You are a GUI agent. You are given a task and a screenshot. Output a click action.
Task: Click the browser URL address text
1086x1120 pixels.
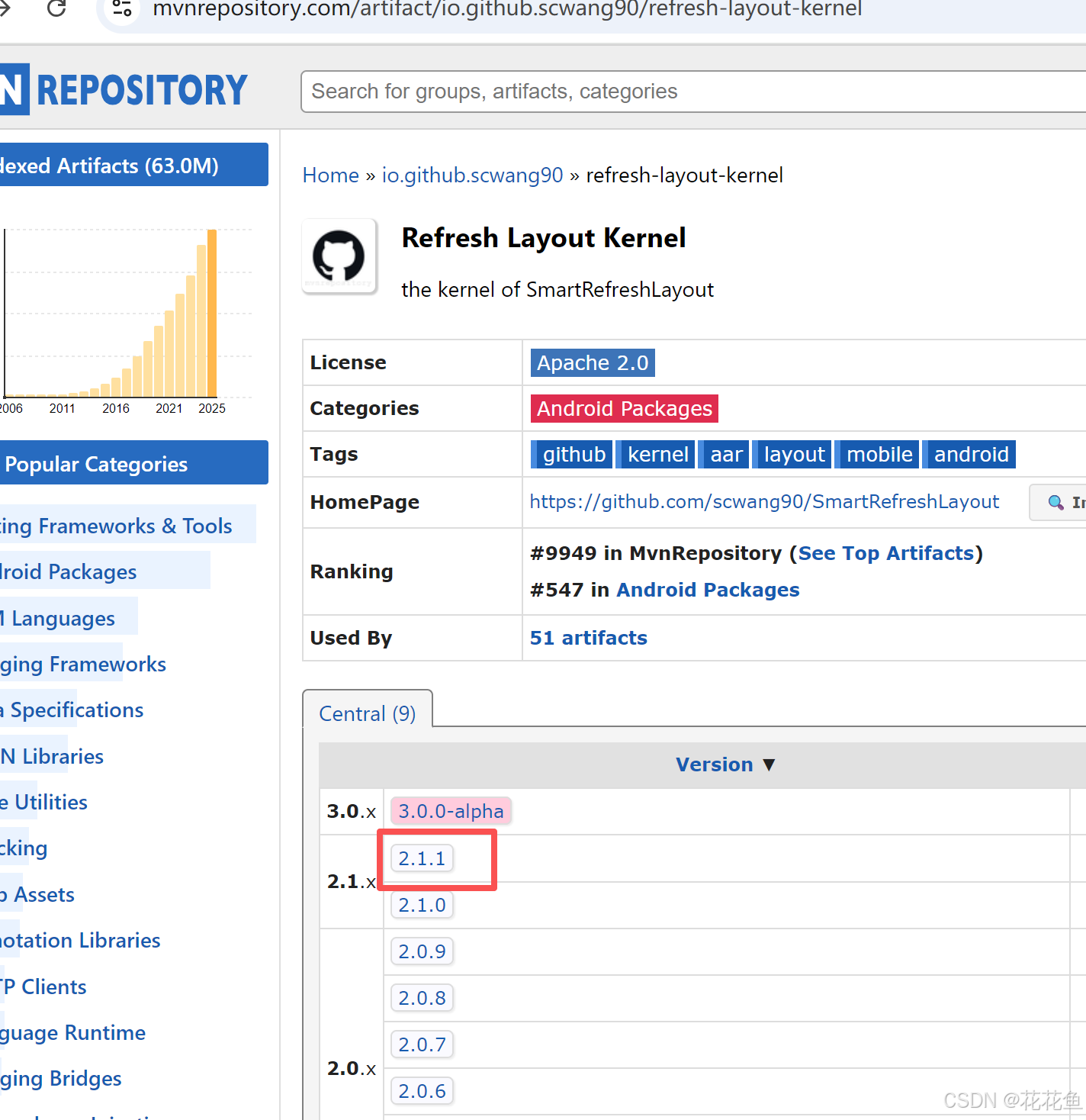pyautogui.click(x=507, y=9)
